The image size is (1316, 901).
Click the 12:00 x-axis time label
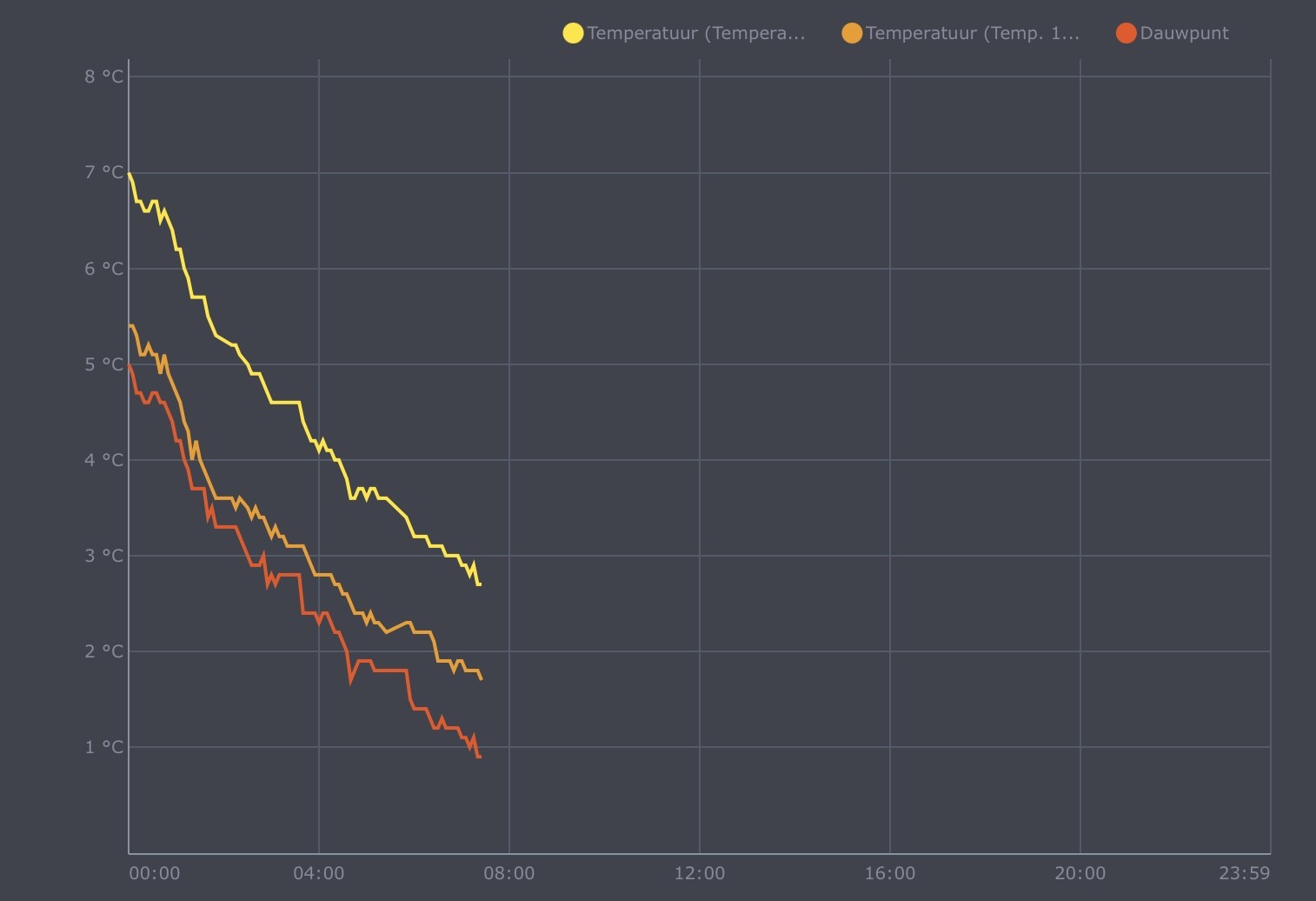pos(700,873)
